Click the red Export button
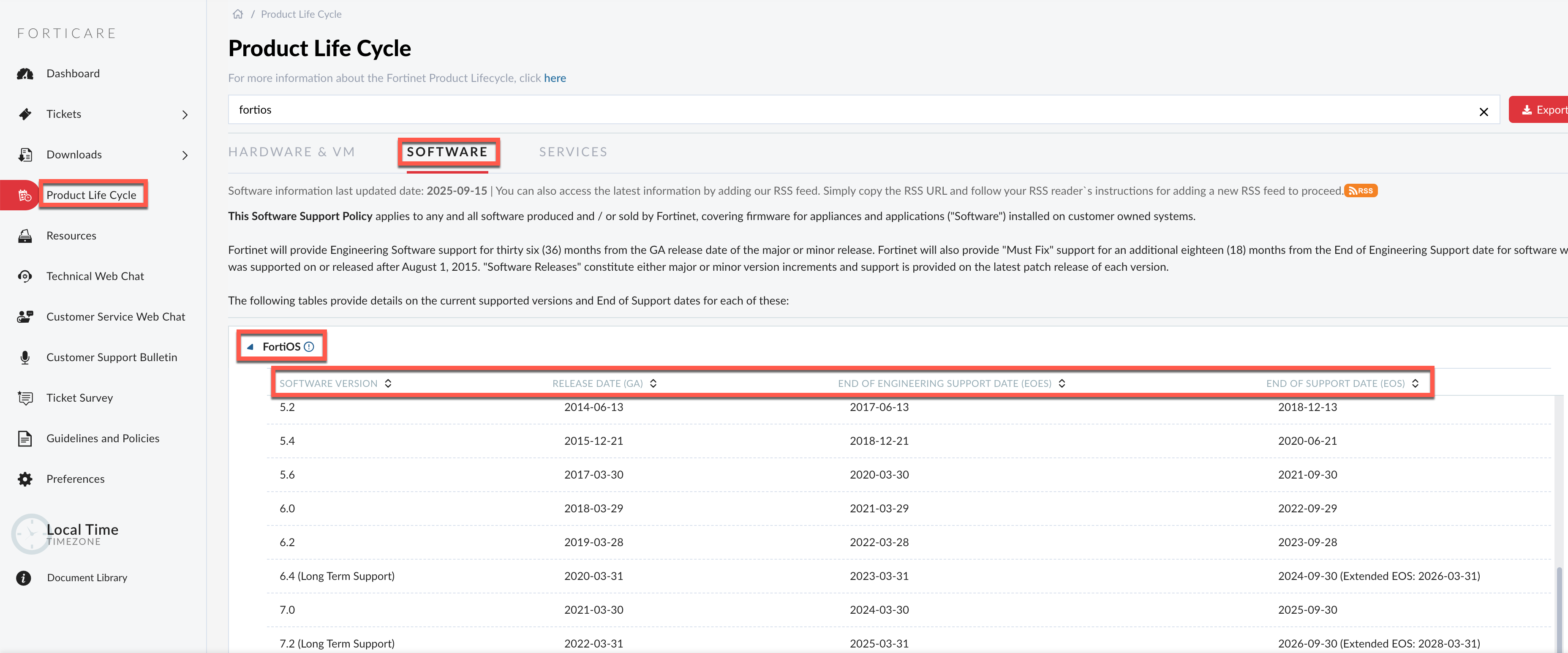Viewport: 1568px width, 653px height. tap(1540, 110)
